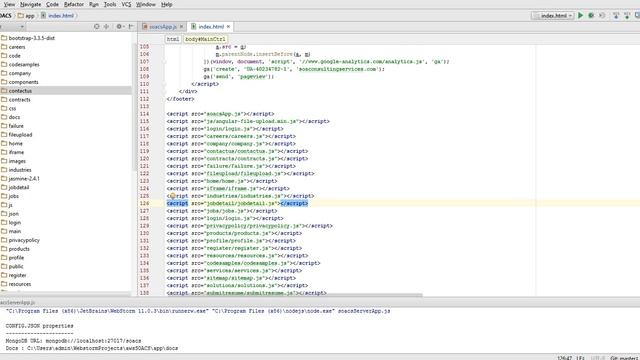The width and height of the screenshot is (640, 360).
Task: Click the html structure breadcrumb
Action: coord(173,39)
